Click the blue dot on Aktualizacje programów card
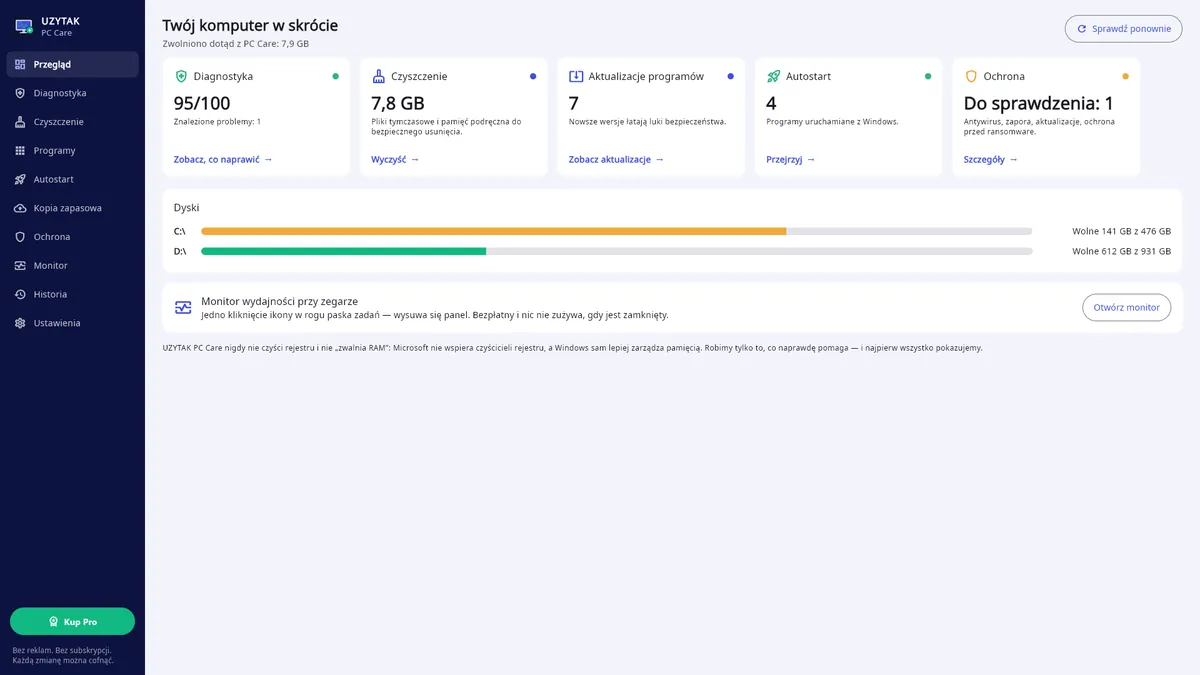 click(x=730, y=76)
